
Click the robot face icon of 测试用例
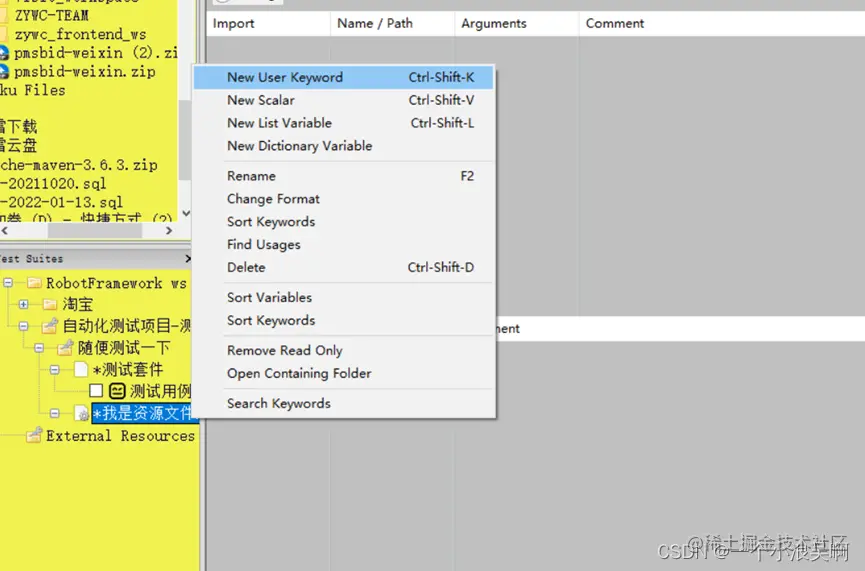coord(117,391)
